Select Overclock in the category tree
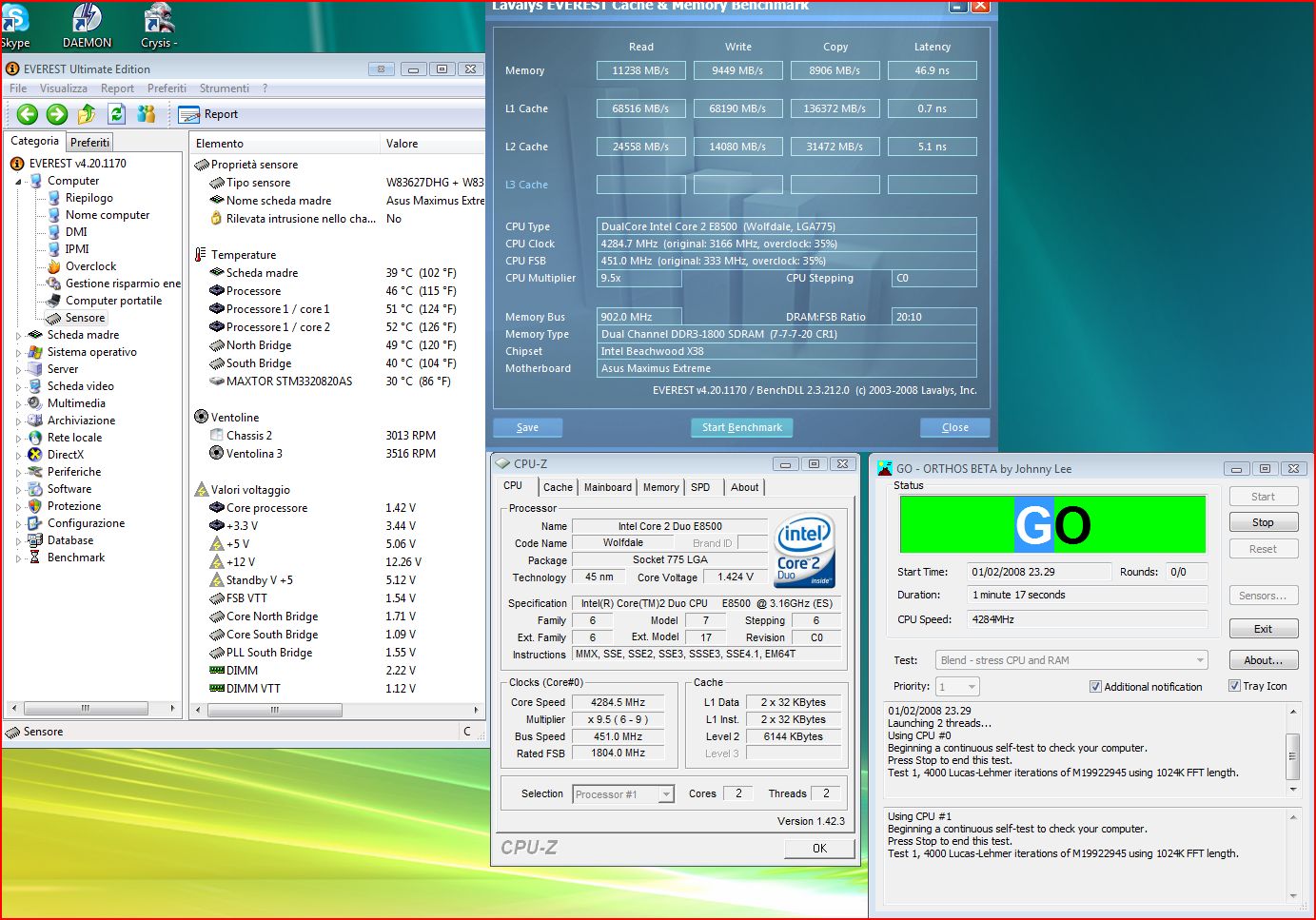1316x920 pixels. [x=90, y=266]
